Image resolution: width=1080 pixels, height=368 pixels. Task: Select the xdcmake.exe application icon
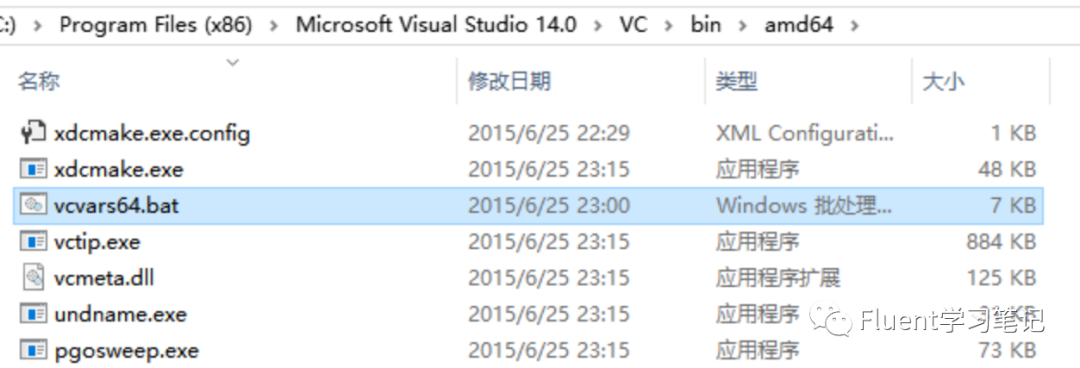pos(33,169)
